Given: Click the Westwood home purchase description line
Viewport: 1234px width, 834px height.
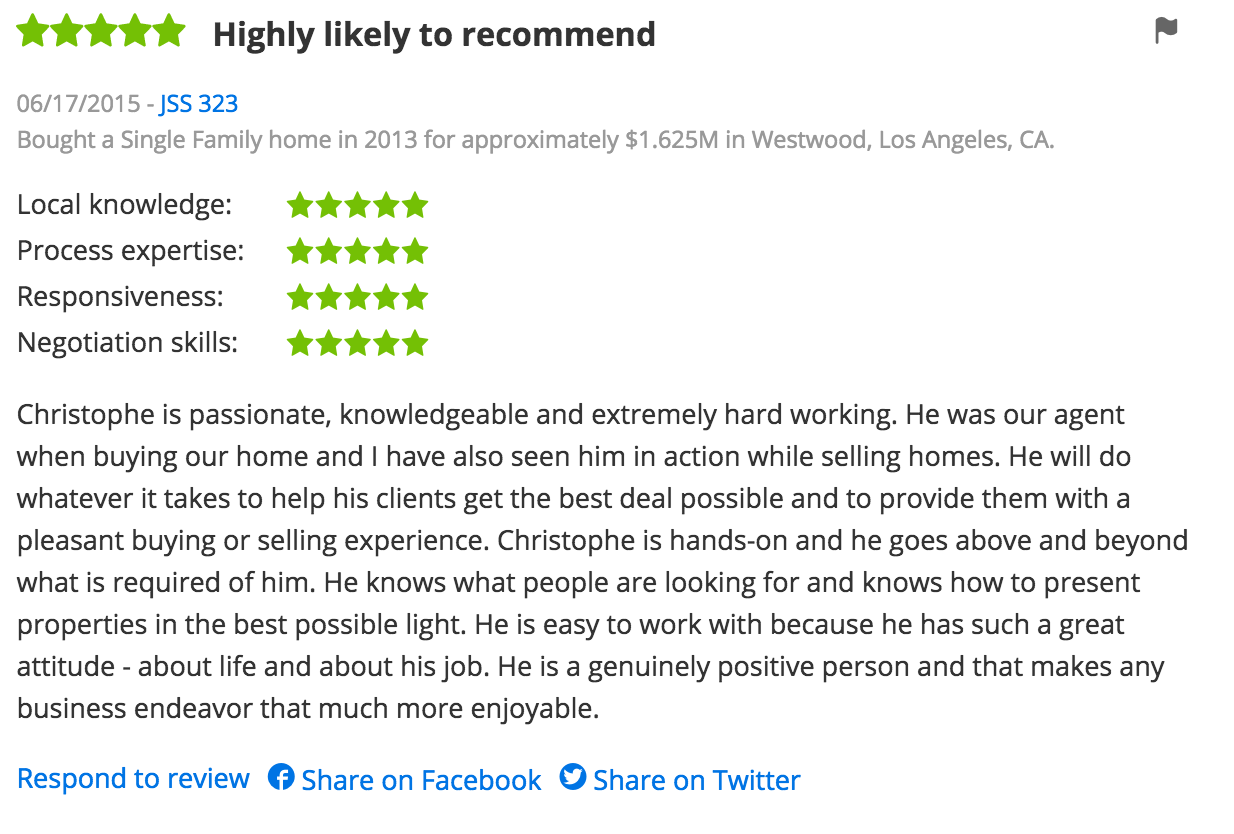Looking at the screenshot, I should coord(536,140).
